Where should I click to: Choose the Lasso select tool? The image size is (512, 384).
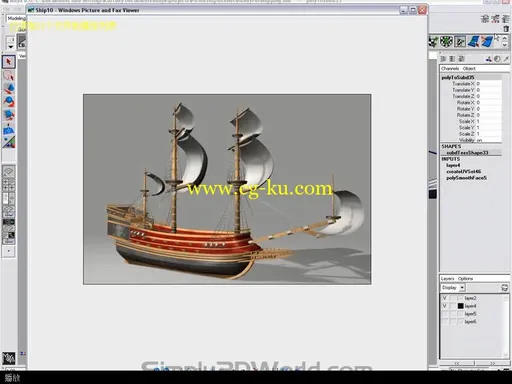[9, 76]
